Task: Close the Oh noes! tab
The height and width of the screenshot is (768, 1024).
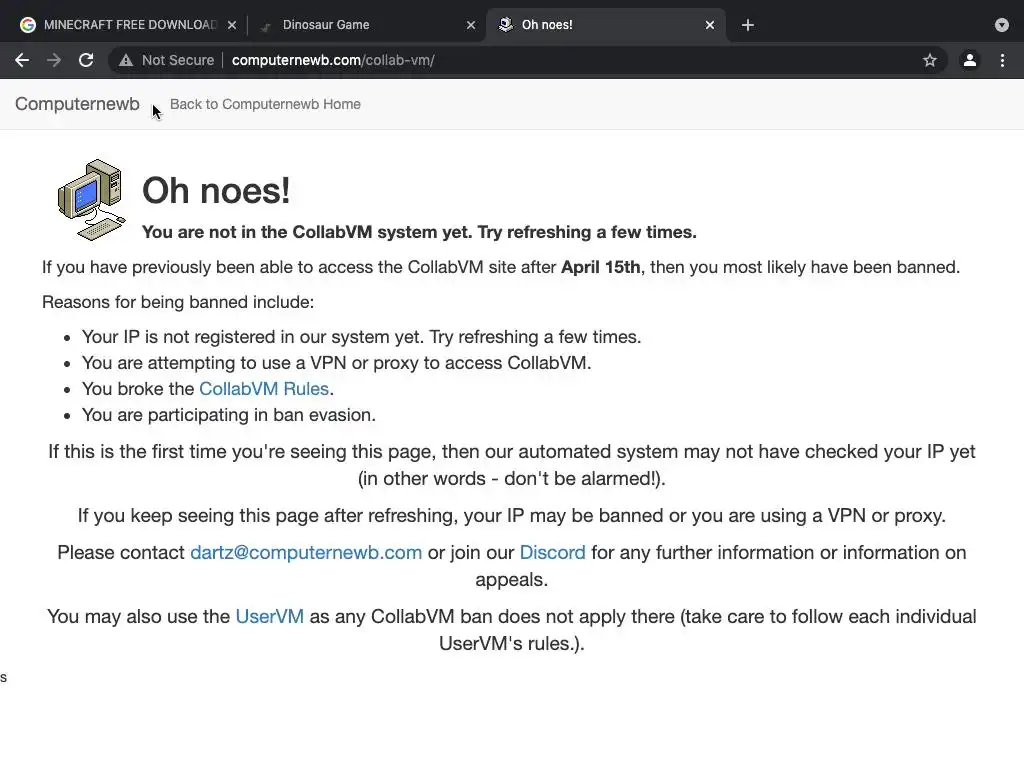Action: coord(710,25)
